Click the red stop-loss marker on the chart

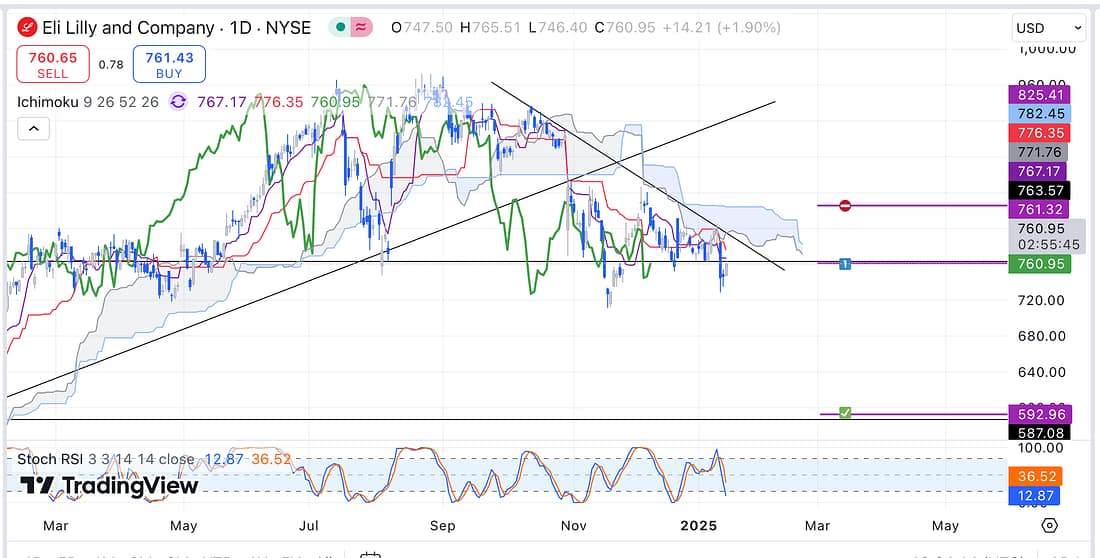(x=845, y=206)
